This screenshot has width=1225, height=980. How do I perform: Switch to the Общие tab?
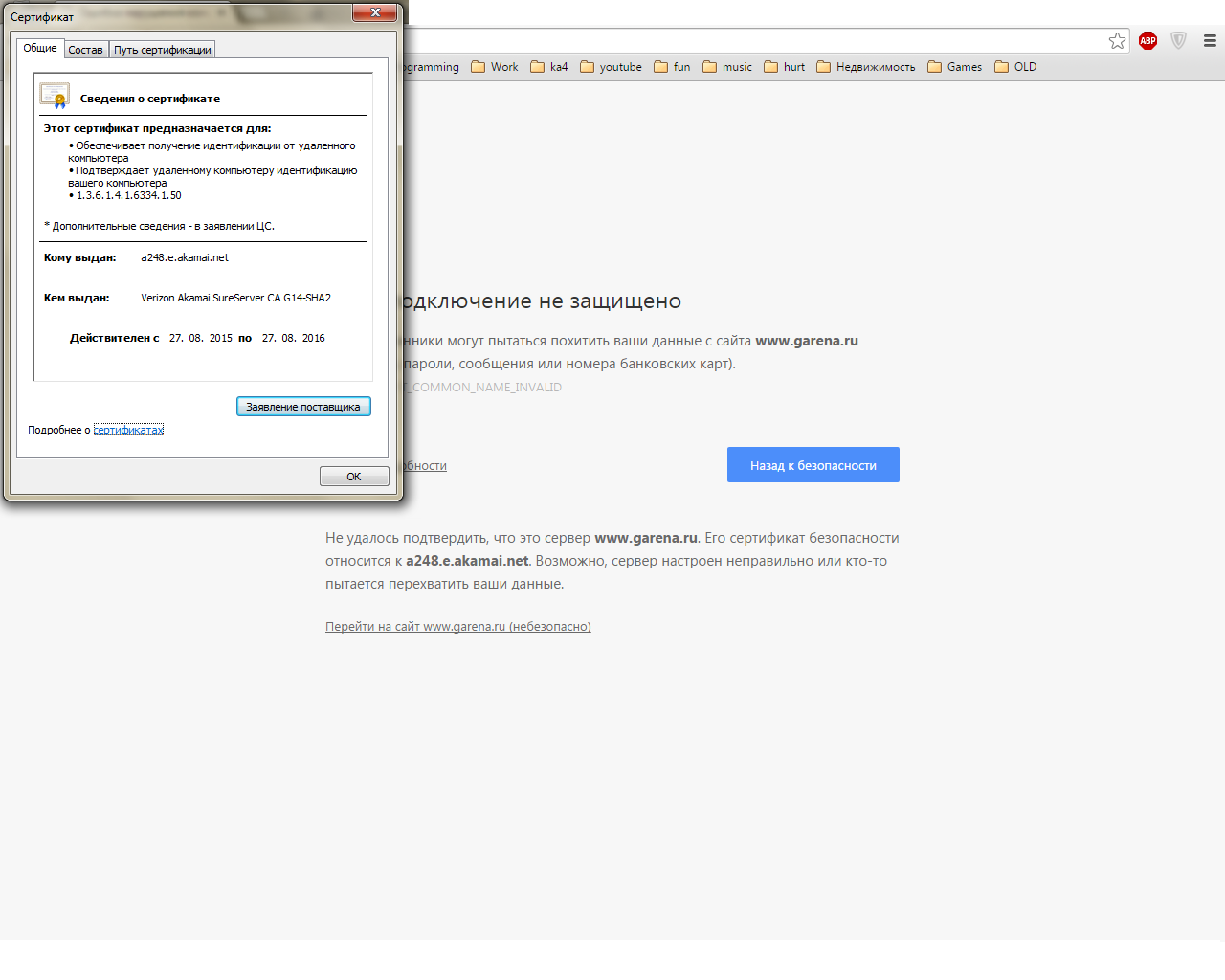pyautogui.click(x=40, y=48)
